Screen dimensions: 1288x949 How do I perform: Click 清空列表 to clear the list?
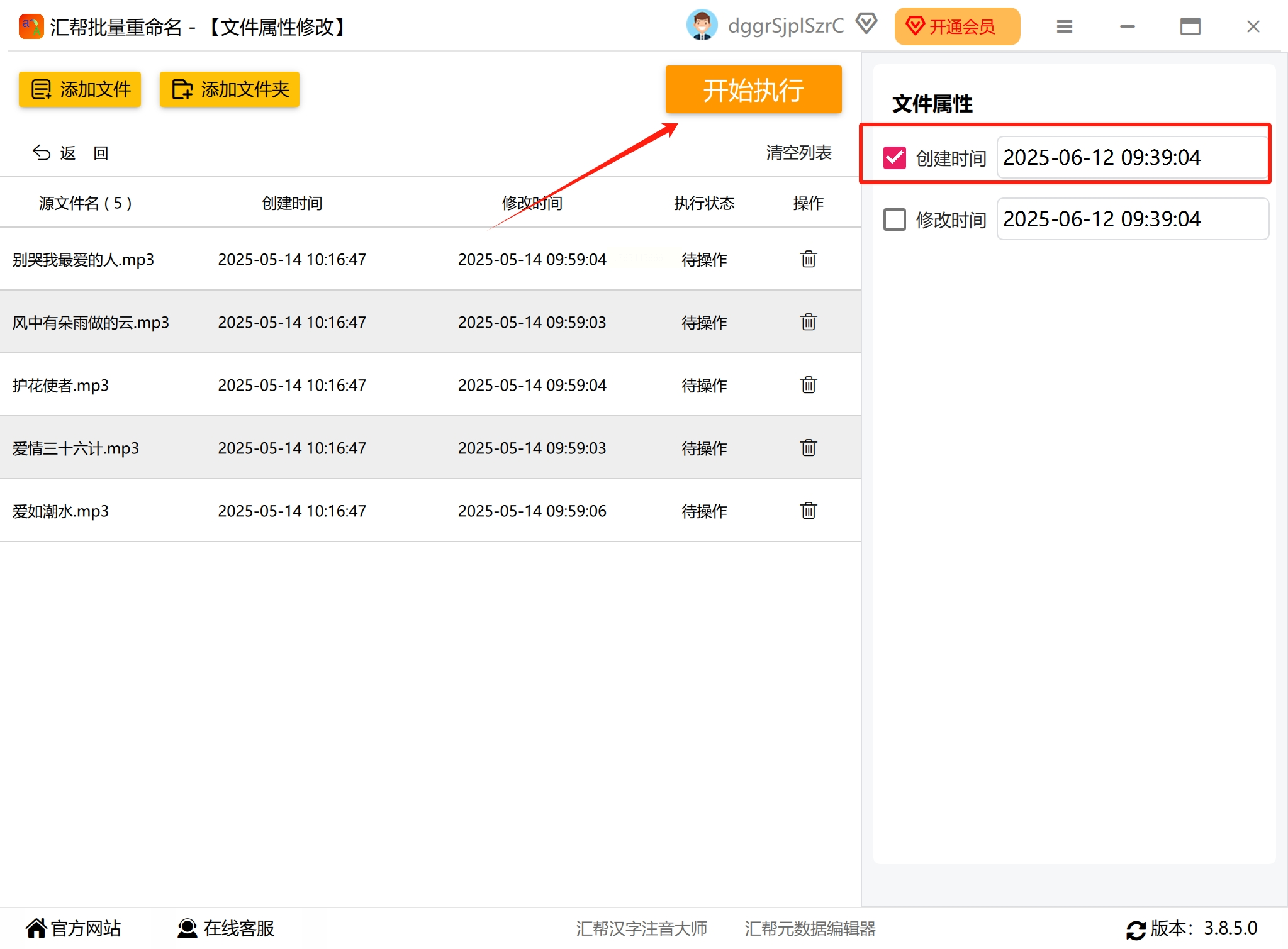[x=798, y=153]
